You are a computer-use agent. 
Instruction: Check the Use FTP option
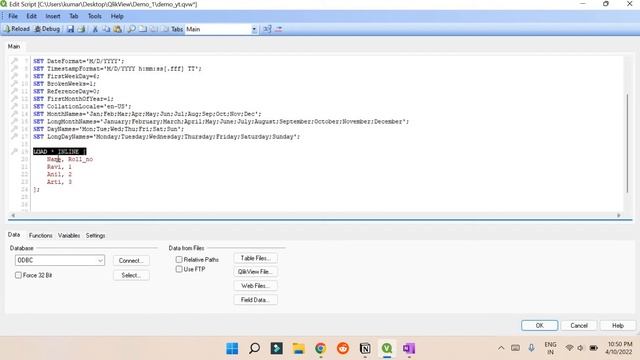(179, 269)
